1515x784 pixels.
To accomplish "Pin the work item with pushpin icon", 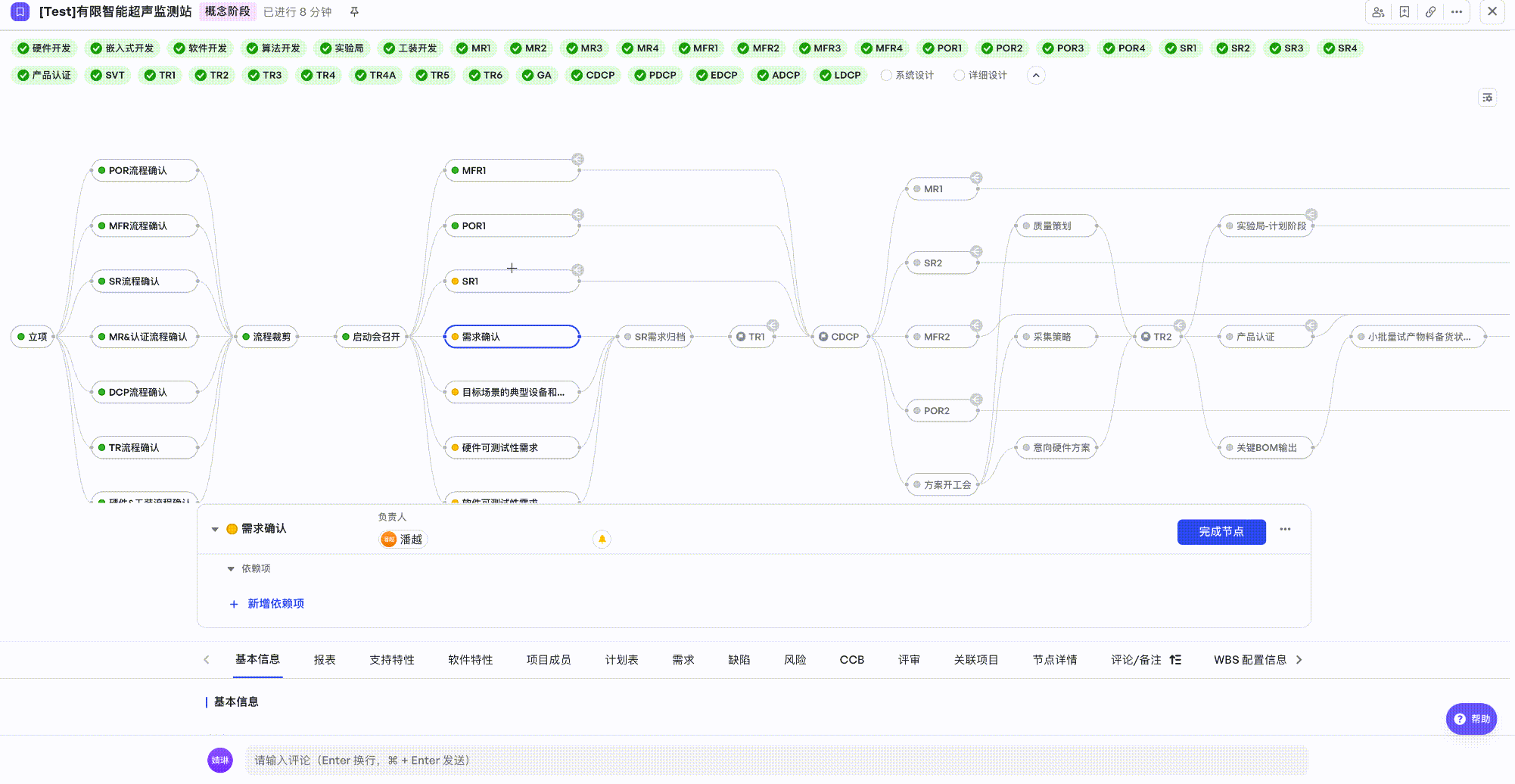I will pyautogui.click(x=354, y=12).
